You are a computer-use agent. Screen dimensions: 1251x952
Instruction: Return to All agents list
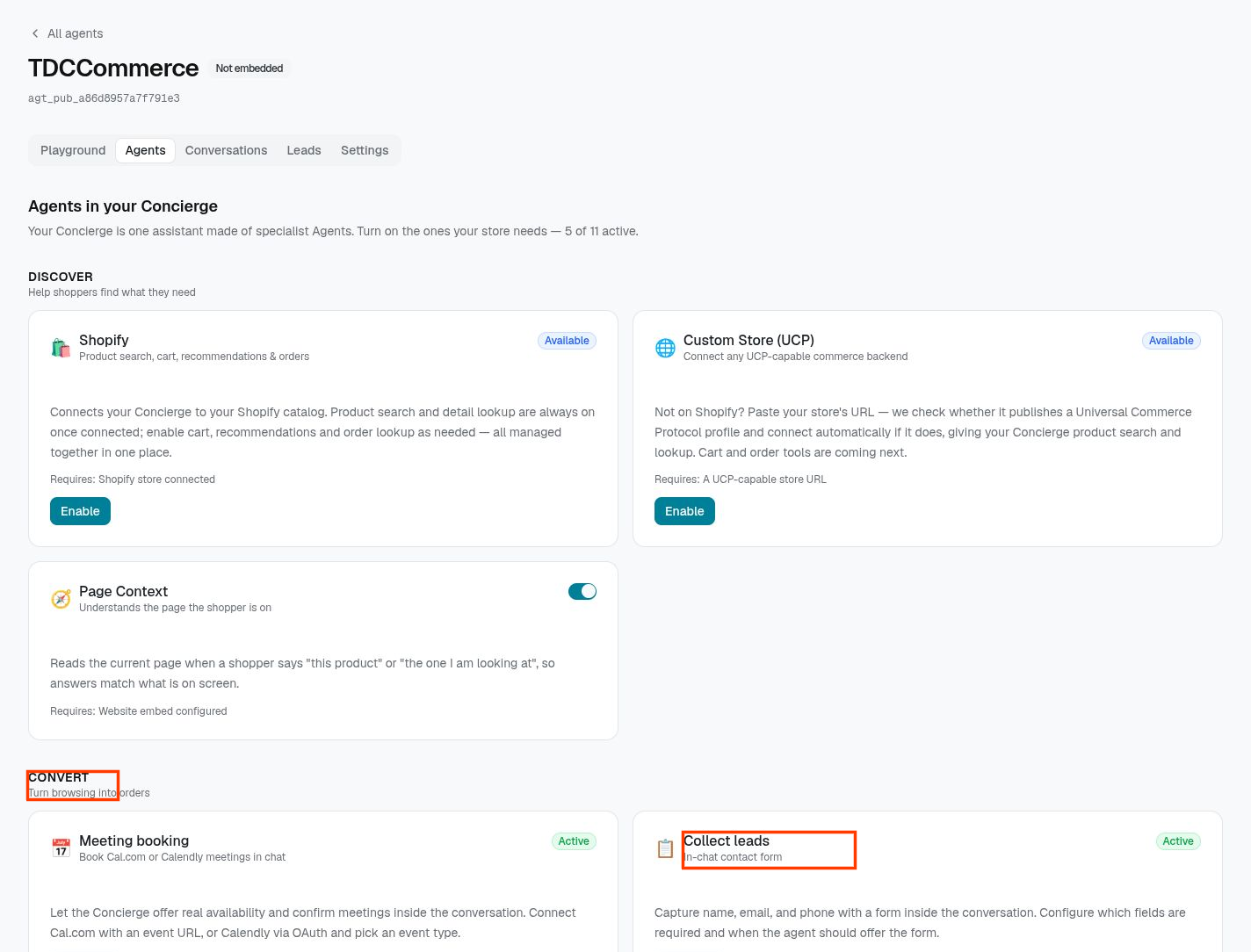point(75,33)
